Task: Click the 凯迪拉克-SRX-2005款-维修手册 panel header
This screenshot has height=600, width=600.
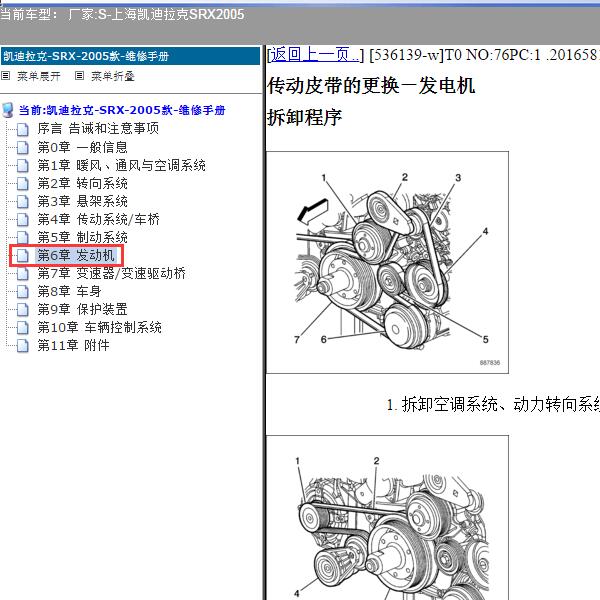Action: 130,56
